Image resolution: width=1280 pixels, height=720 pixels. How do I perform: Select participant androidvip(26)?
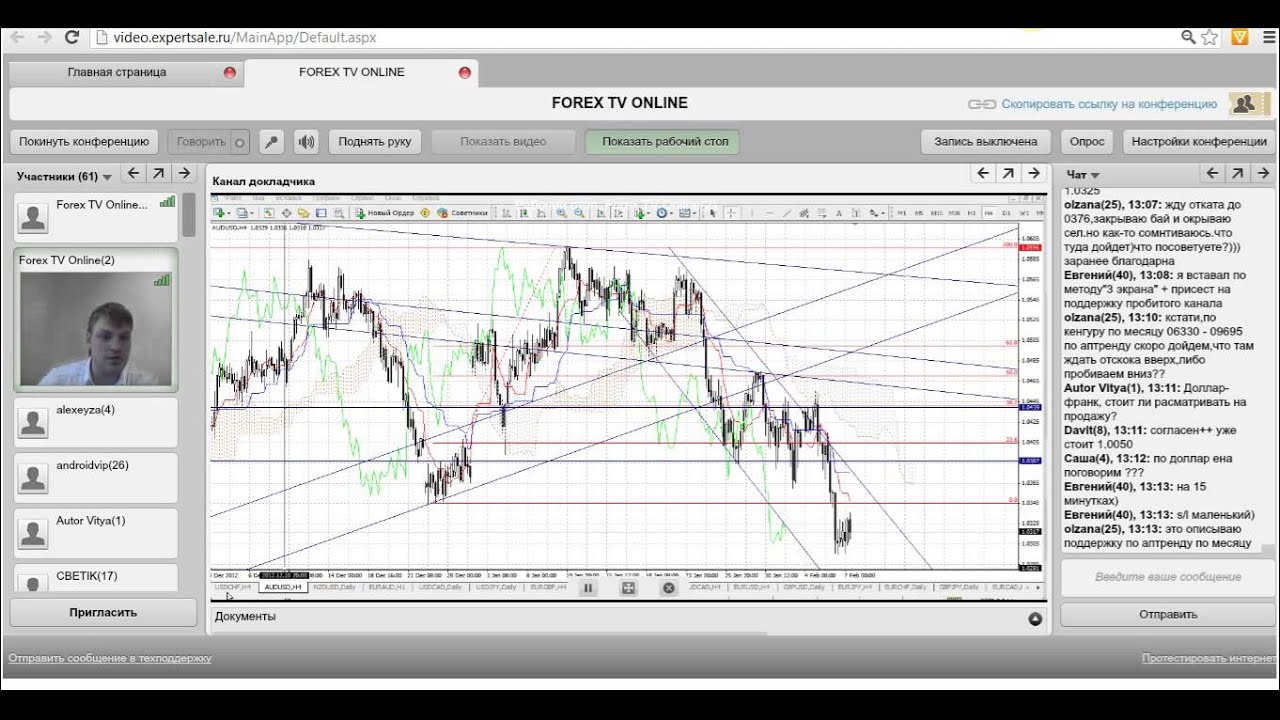(96, 477)
